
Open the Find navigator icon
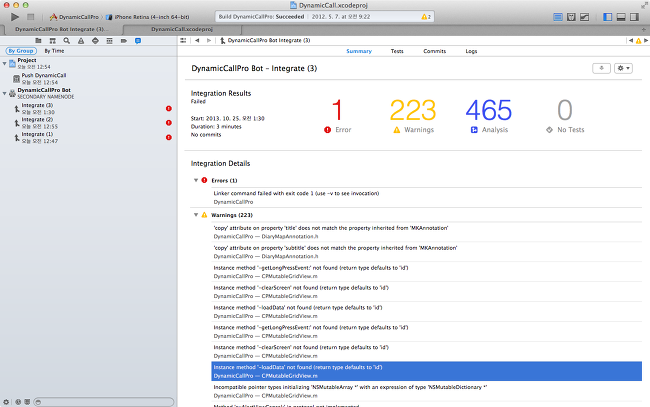click(67, 41)
